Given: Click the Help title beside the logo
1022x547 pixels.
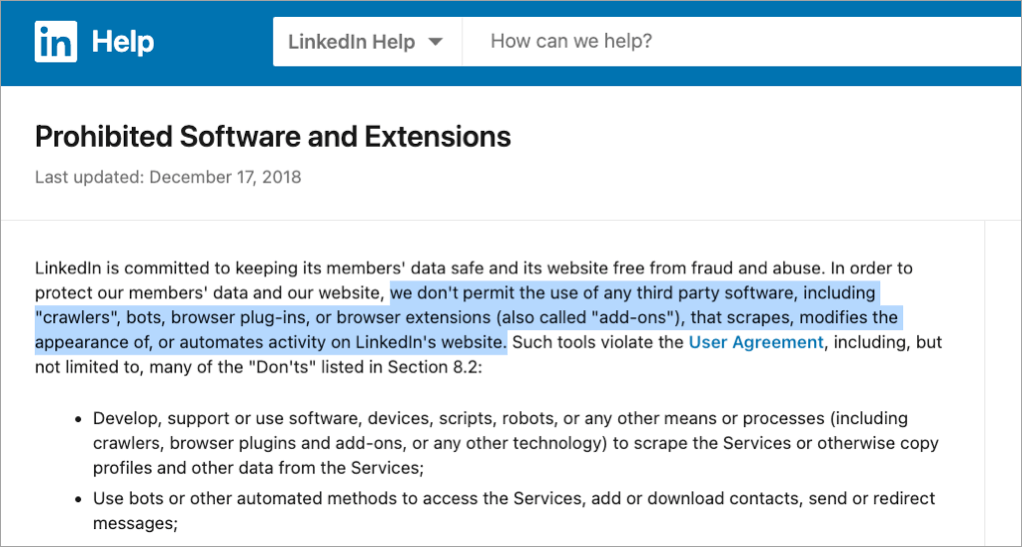Looking at the screenshot, I should [x=123, y=42].
